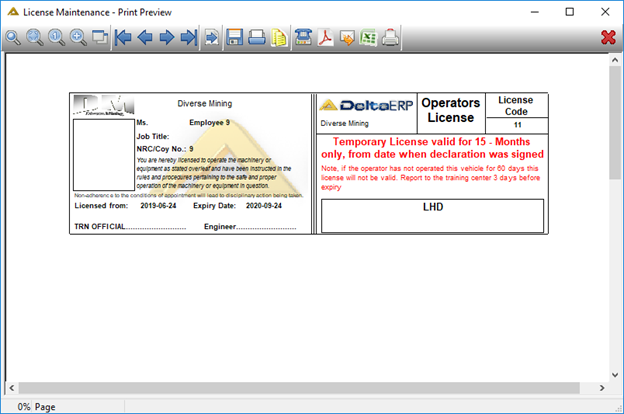Print the license using blue printer icon
The image size is (624, 414).
click(257, 37)
